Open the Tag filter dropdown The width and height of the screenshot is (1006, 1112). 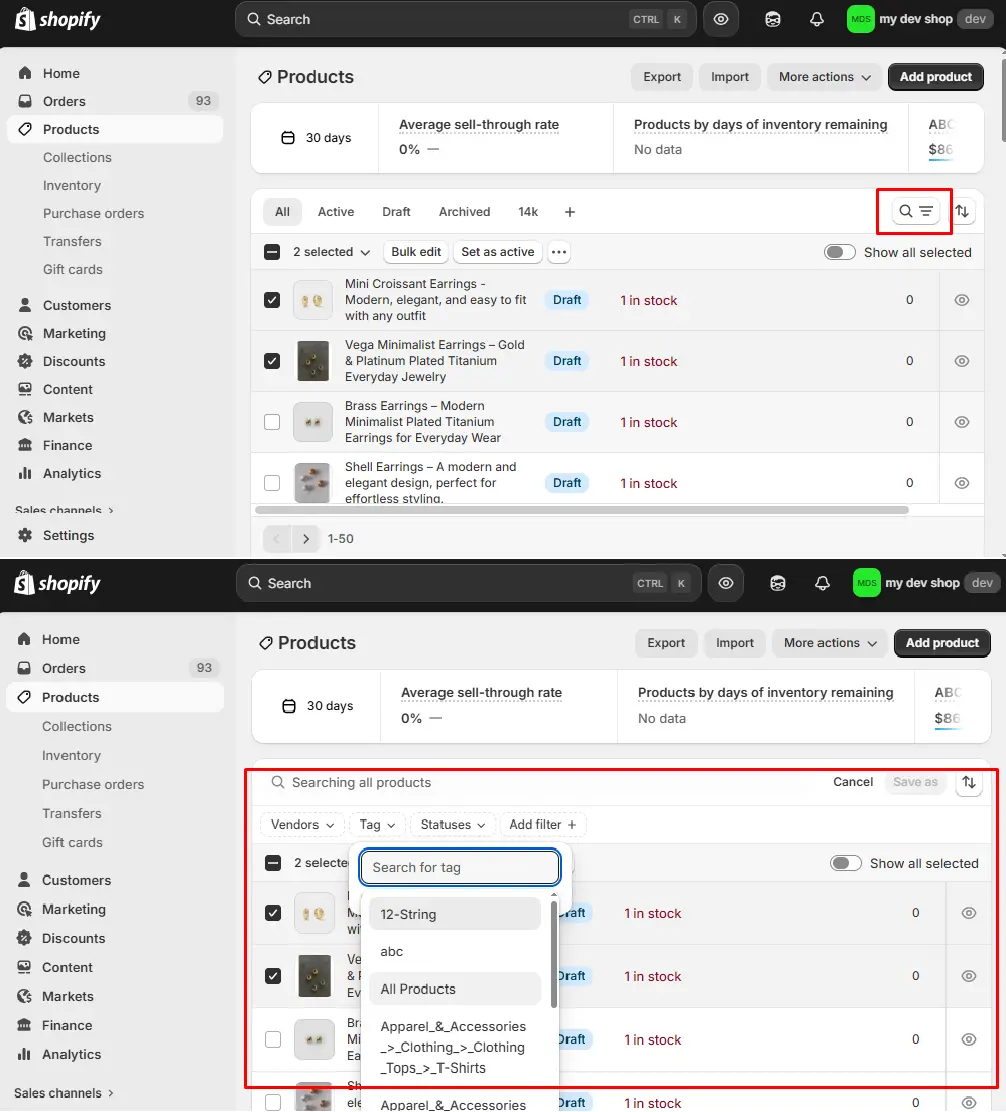pos(376,824)
